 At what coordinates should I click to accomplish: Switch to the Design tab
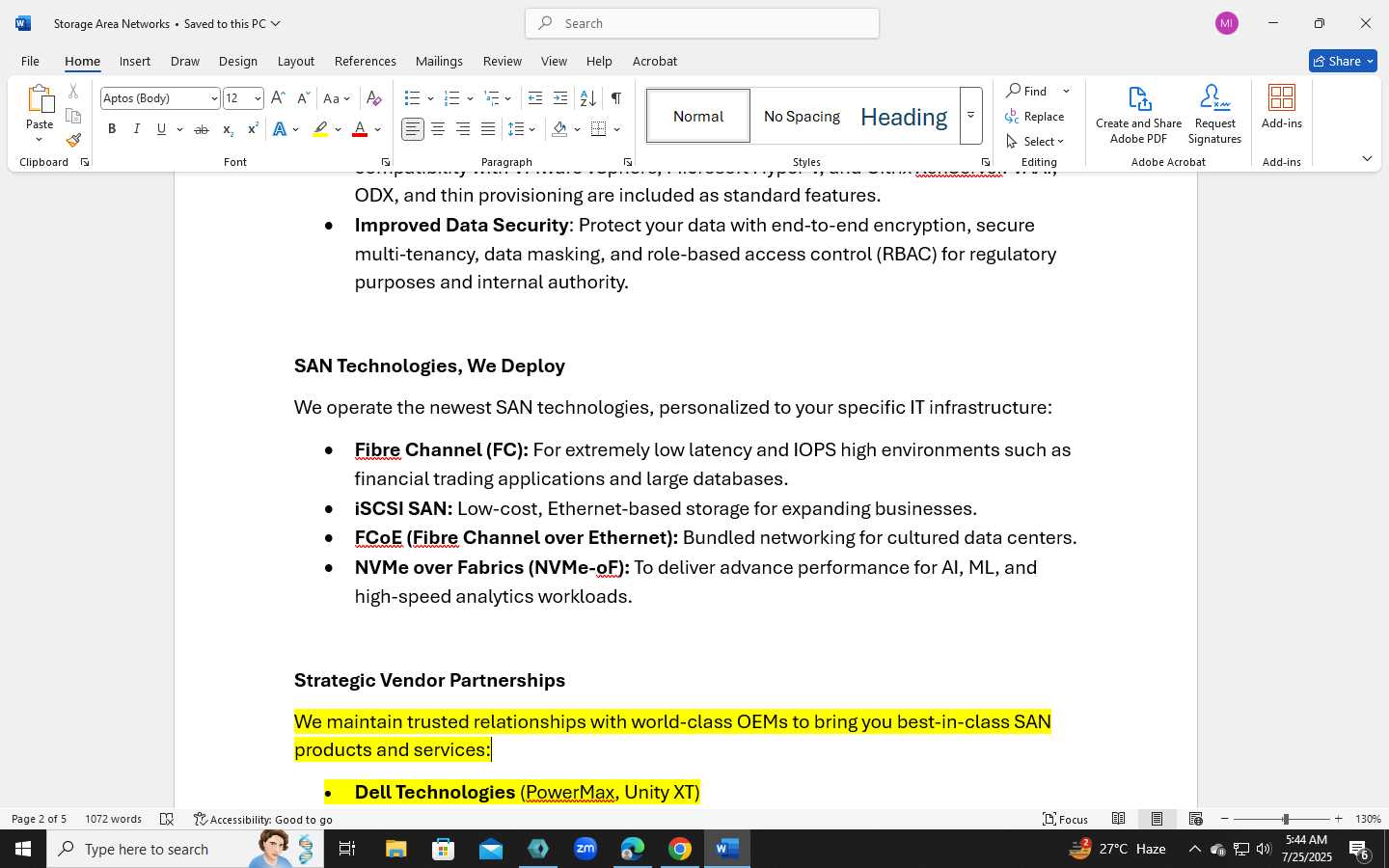[238, 61]
